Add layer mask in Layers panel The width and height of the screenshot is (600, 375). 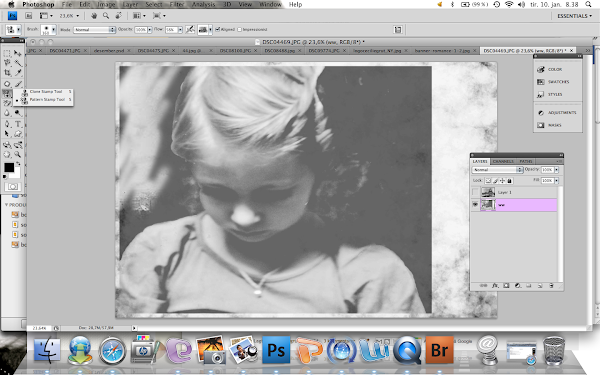(506, 285)
